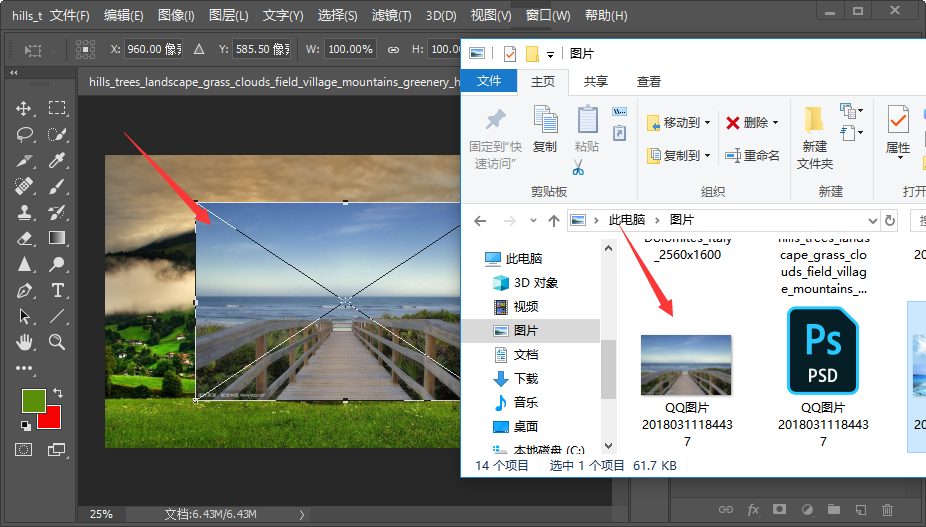Open the 窗口(W) menu

point(548,16)
